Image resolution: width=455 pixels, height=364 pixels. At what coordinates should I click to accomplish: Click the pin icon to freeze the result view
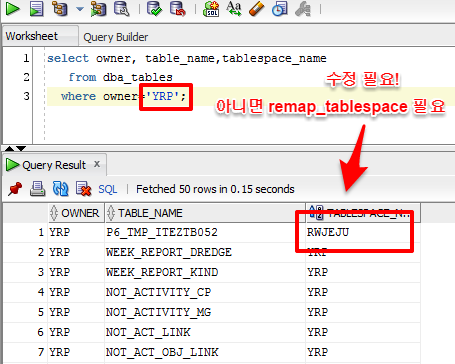click(15, 189)
